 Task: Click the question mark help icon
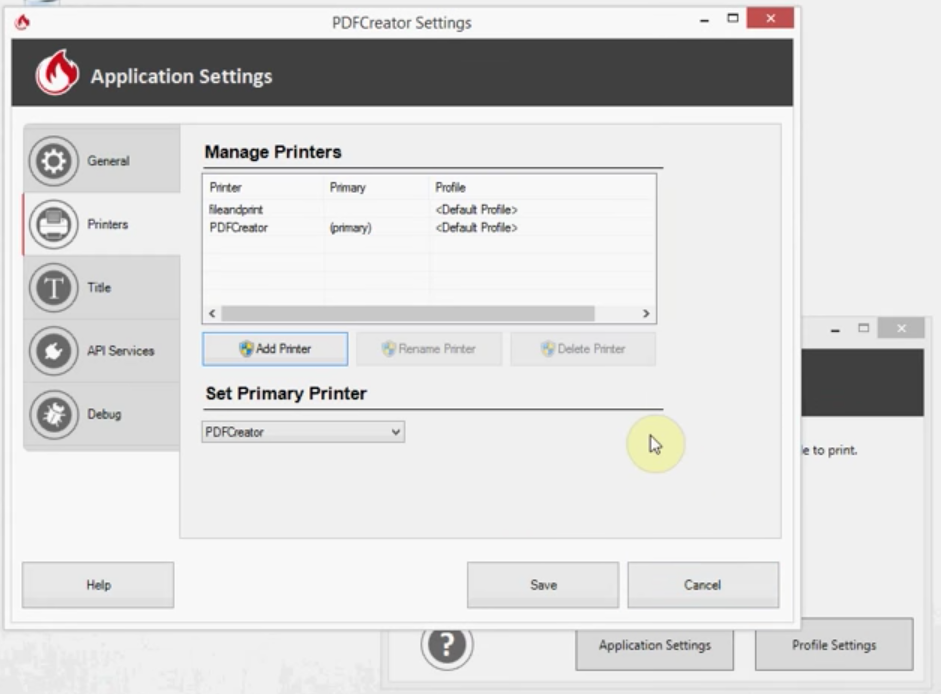click(x=446, y=645)
